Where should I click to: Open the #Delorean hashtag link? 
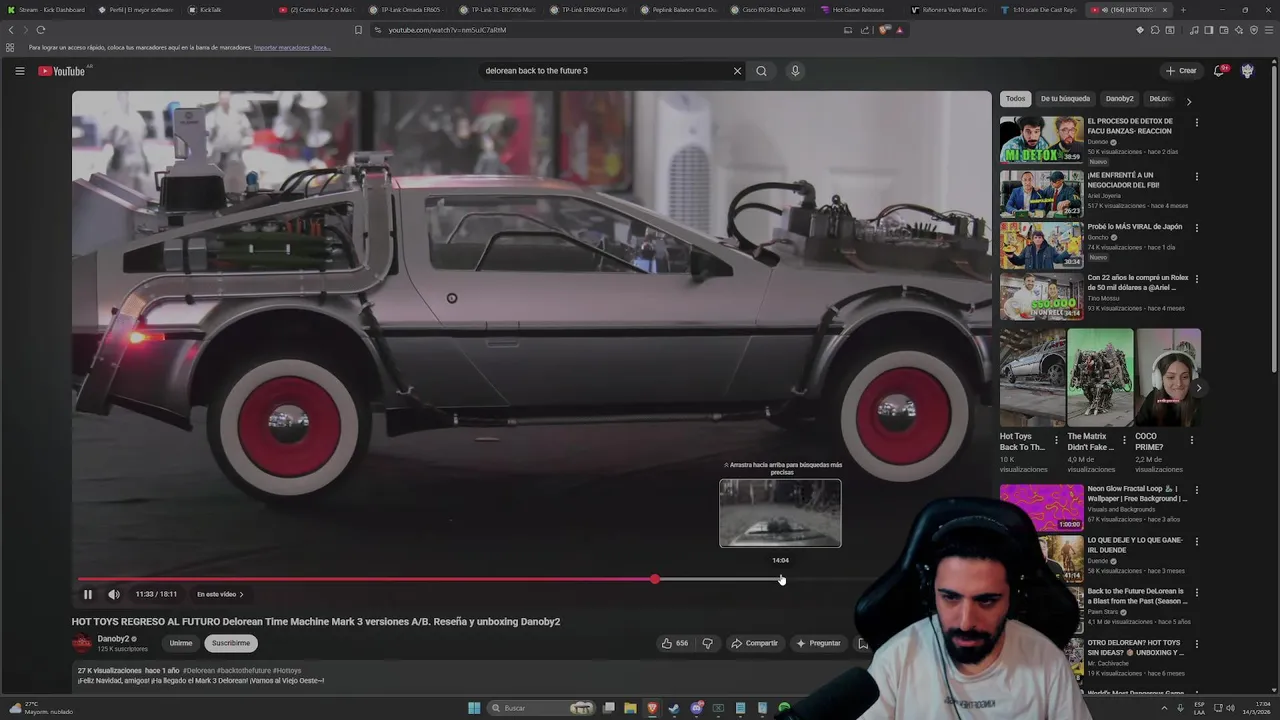[x=199, y=671]
